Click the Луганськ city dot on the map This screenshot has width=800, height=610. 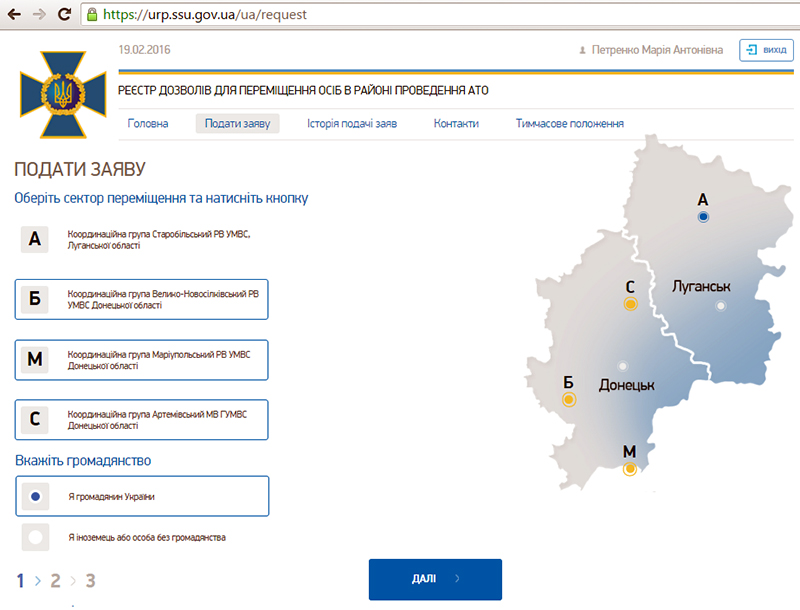(x=720, y=306)
